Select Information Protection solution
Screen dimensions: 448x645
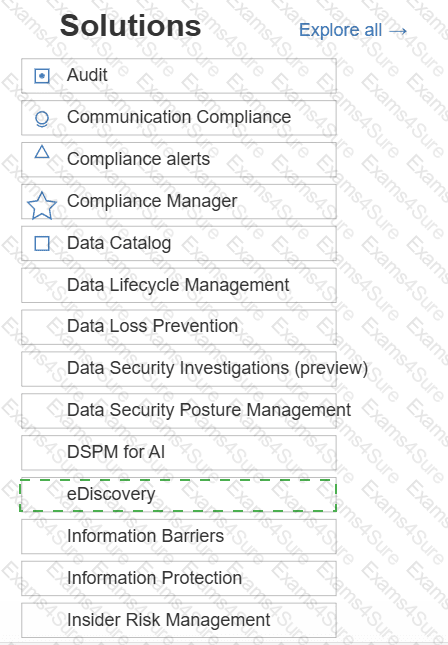[179, 579]
